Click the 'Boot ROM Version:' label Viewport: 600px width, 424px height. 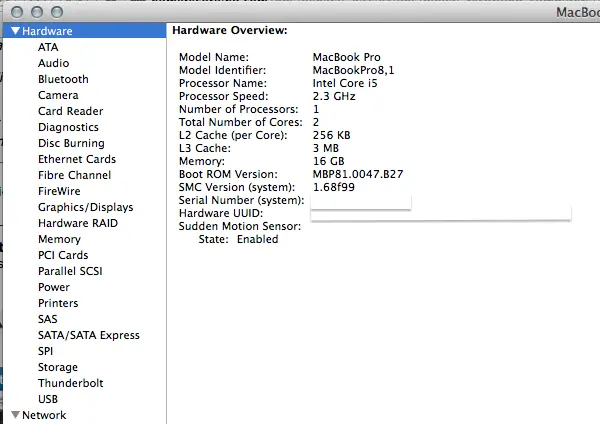click(228, 174)
